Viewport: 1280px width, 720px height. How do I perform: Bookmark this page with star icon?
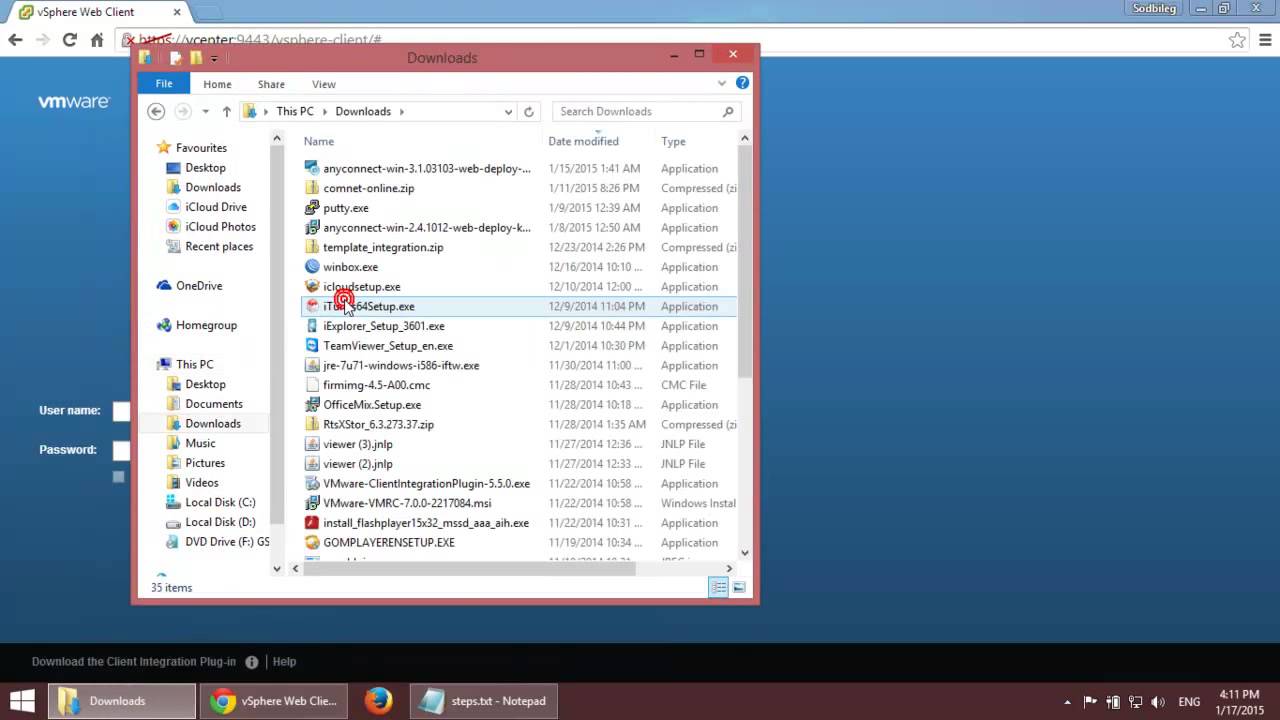[x=1237, y=40]
